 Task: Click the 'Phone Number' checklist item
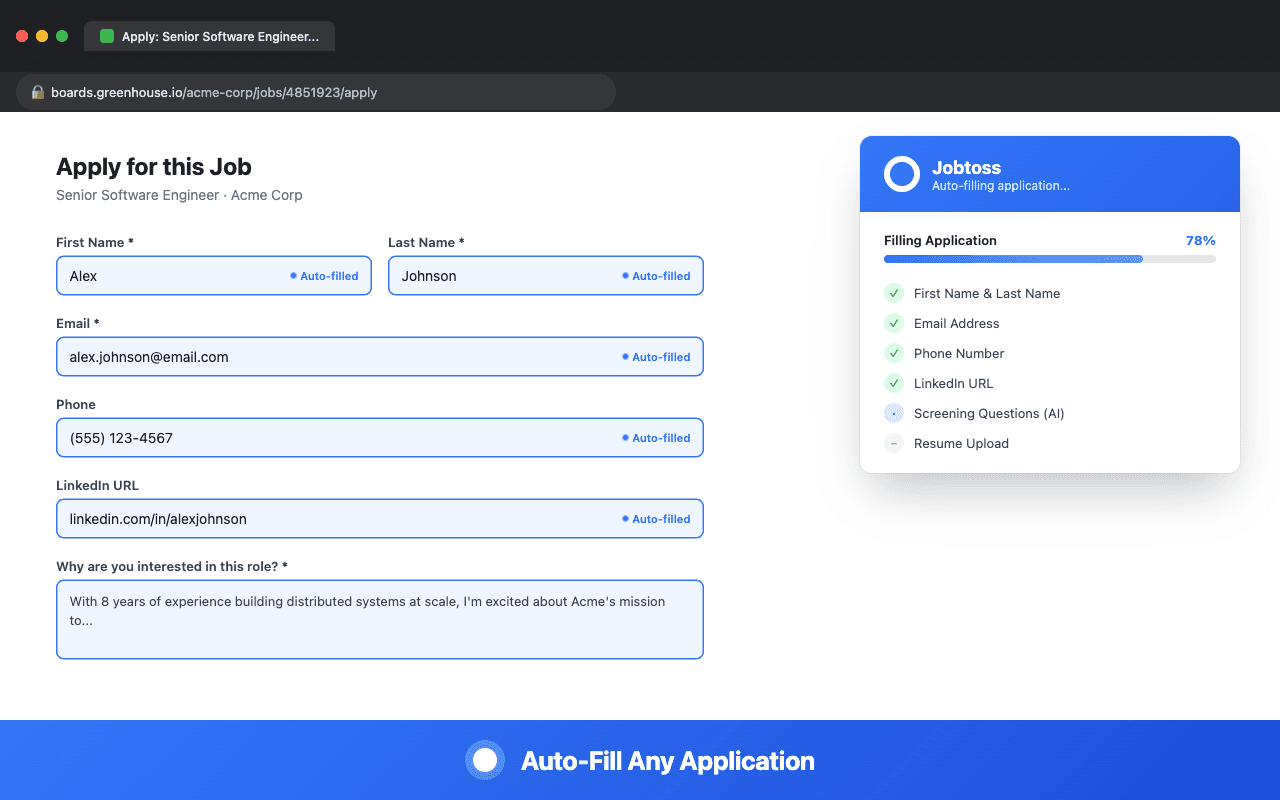[x=1050, y=353]
